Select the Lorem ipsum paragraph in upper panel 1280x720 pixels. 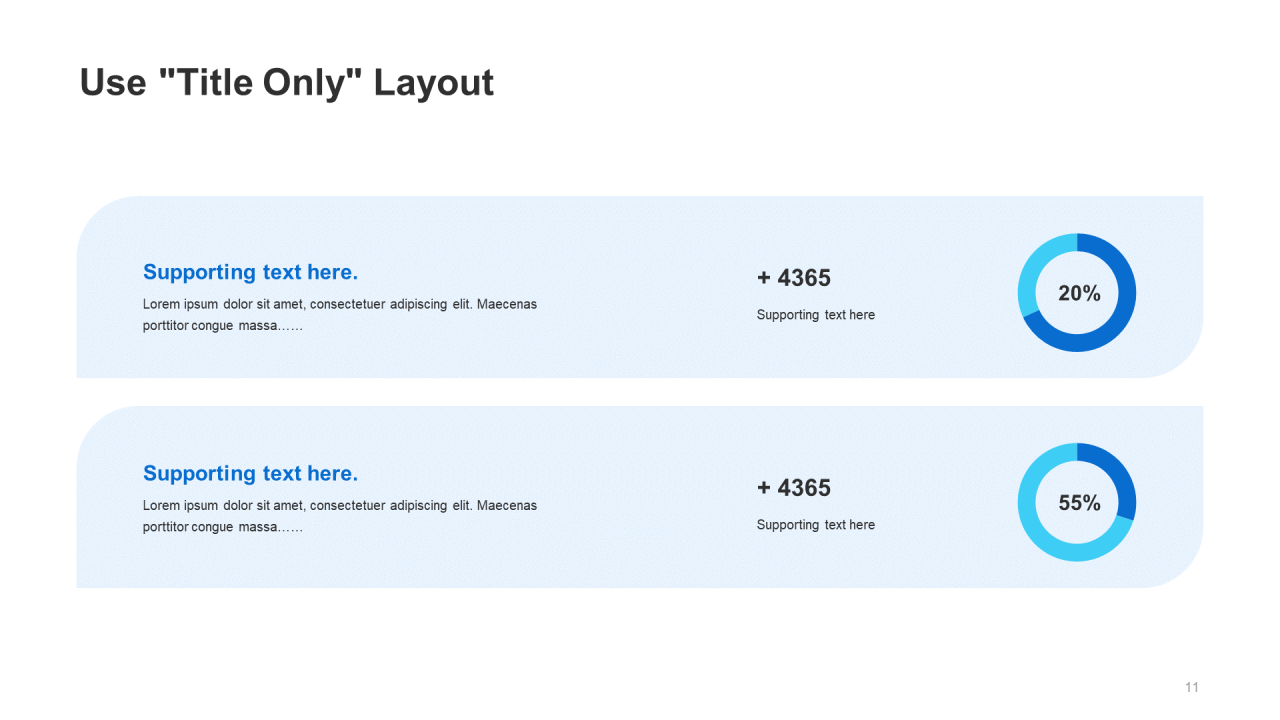point(340,315)
